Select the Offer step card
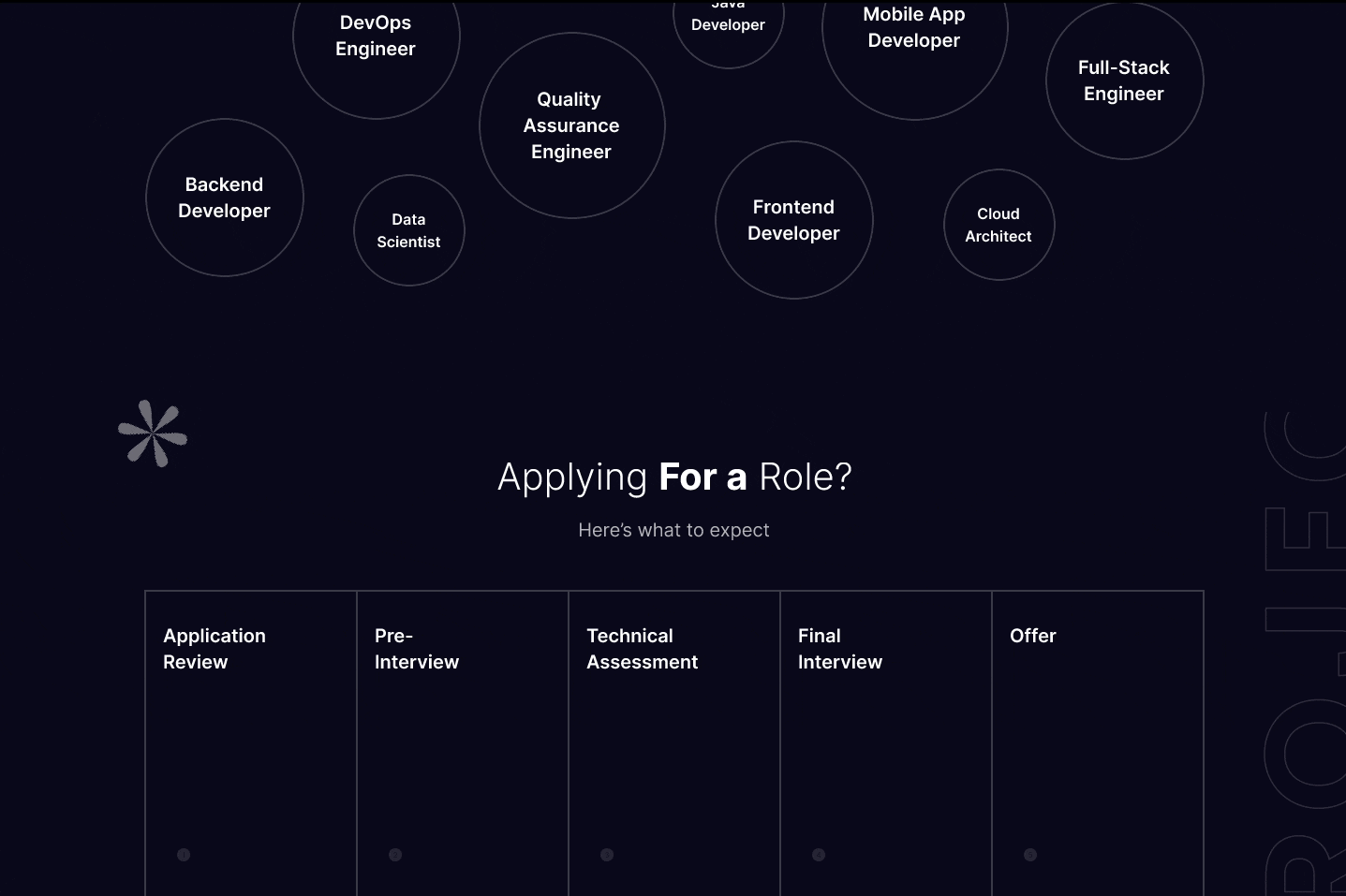The width and height of the screenshot is (1346, 896). (1098, 730)
